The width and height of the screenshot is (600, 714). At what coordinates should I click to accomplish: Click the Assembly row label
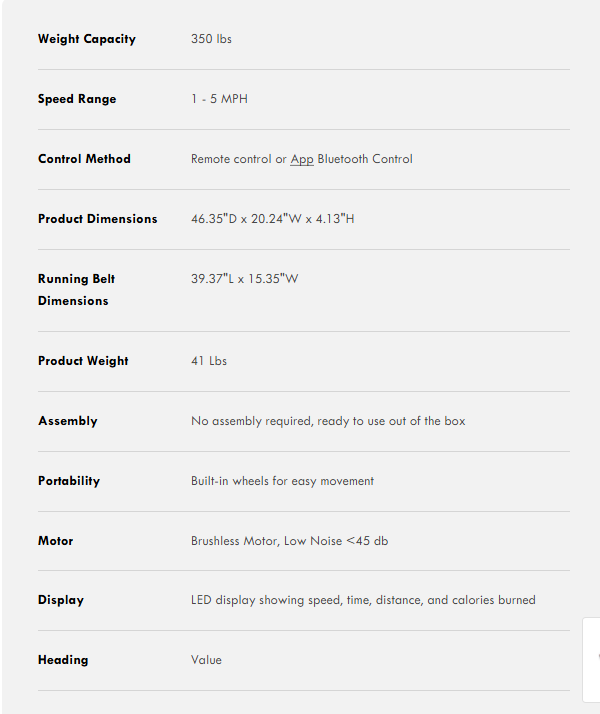pos(68,421)
